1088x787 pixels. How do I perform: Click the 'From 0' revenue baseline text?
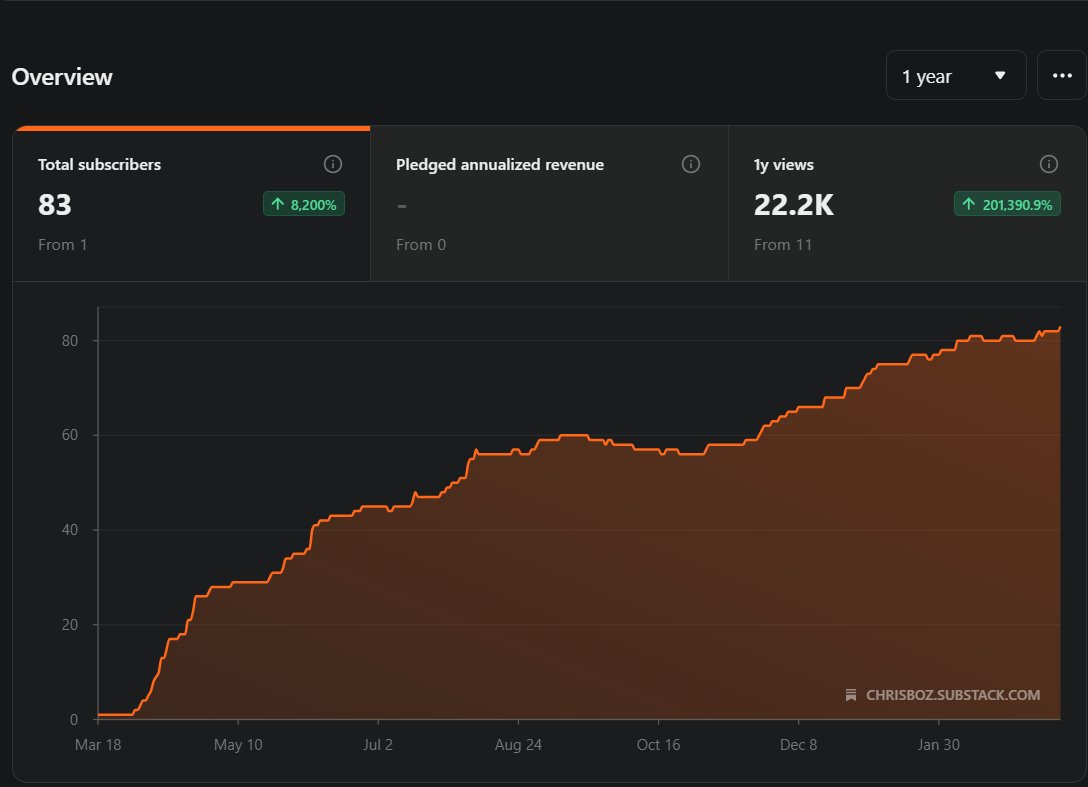[421, 244]
